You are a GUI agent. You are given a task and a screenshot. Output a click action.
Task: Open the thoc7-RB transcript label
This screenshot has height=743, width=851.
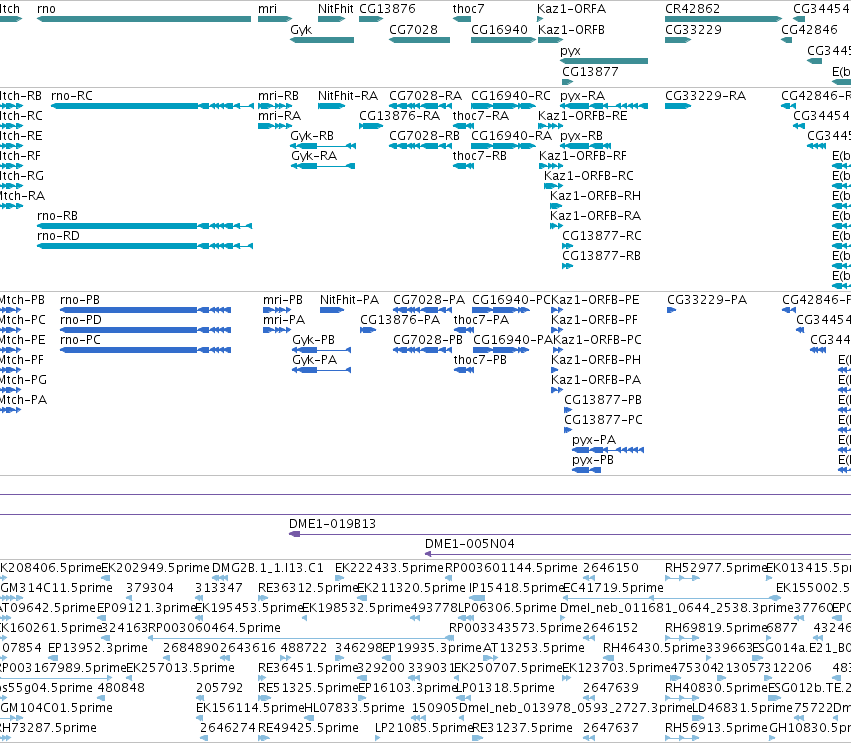click(480, 156)
